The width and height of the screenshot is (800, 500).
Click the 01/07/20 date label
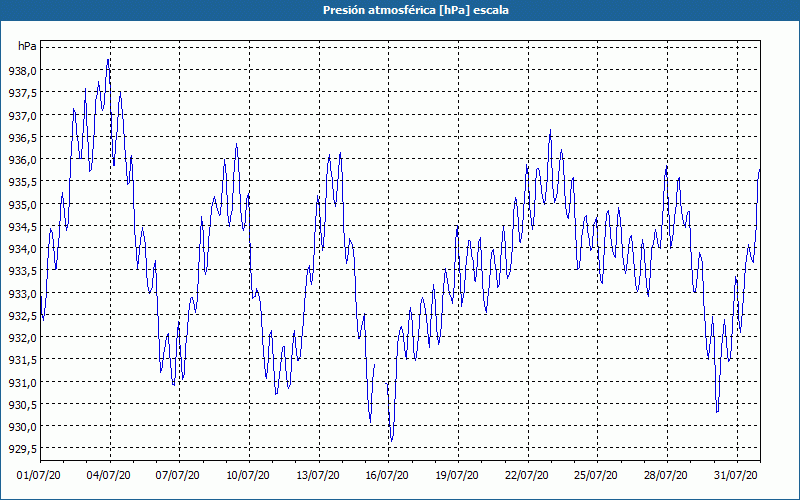click(x=39, y=476)
